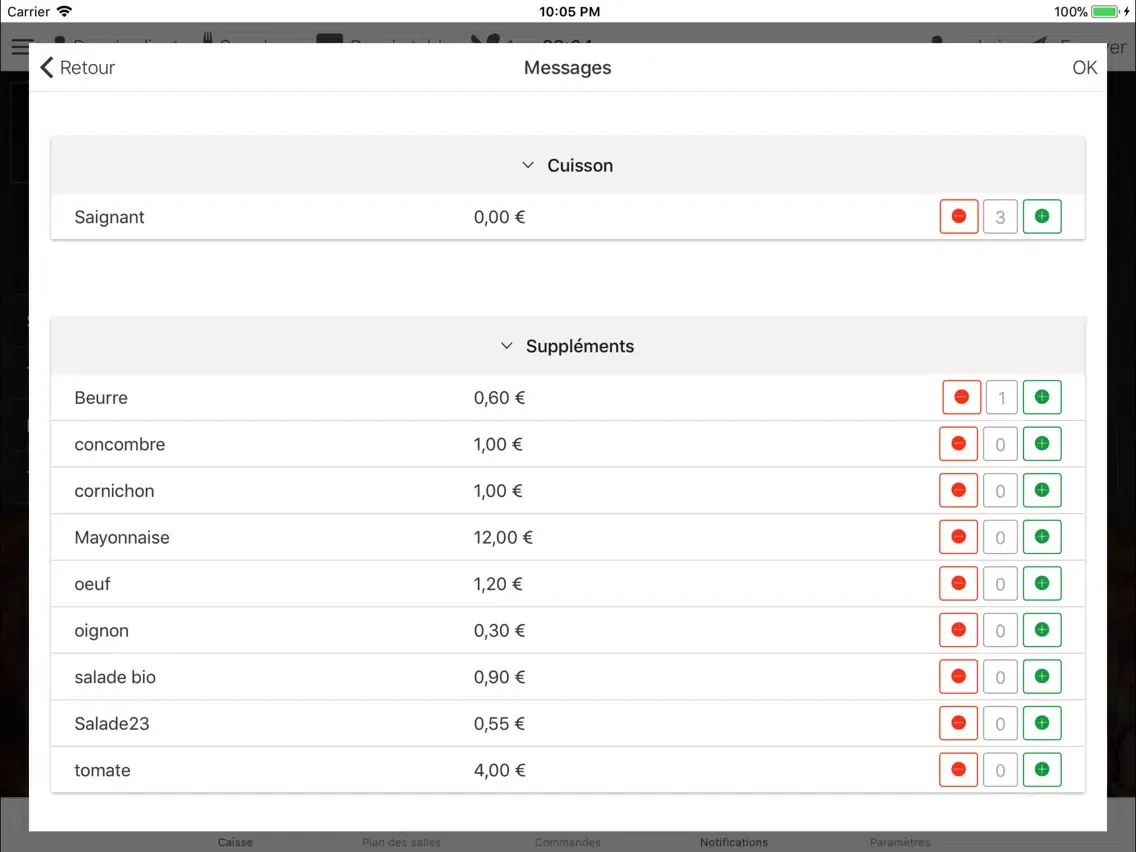This screenshot has height=852, width=1136.
Task: Open the hamburger menu behind the dialog
Action: point(20,47)
